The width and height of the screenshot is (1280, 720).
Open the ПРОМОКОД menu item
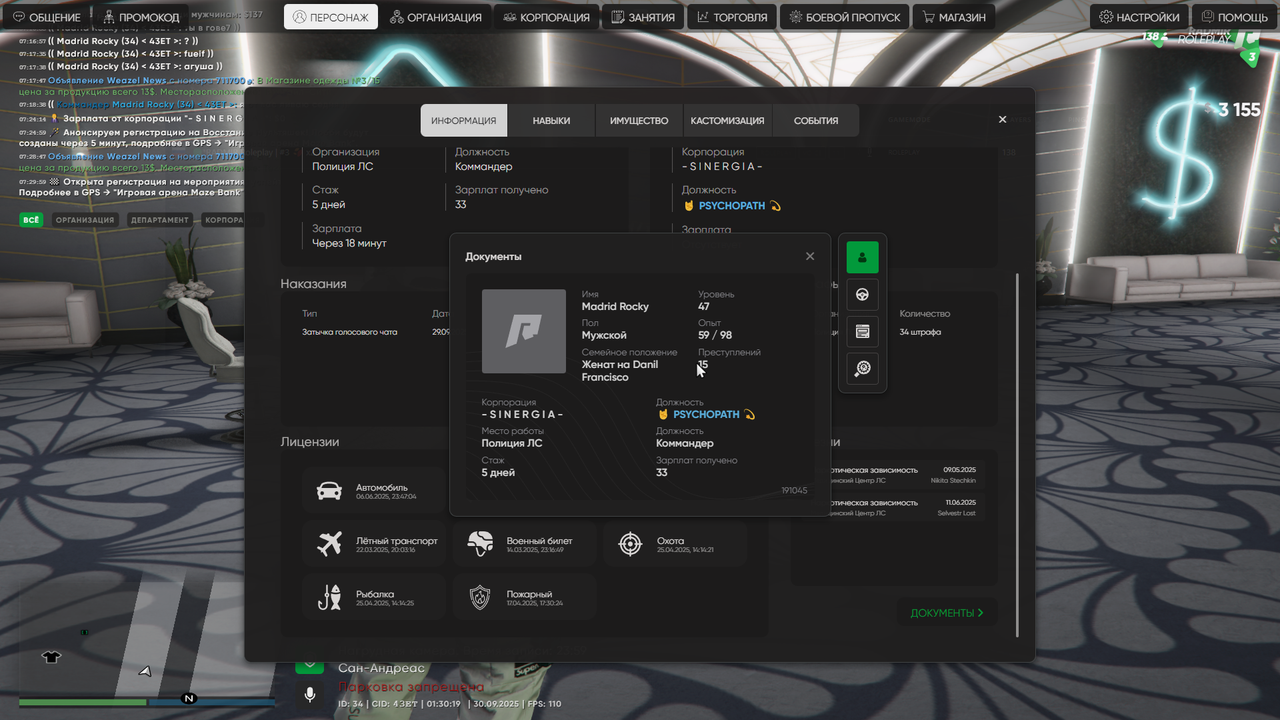click(x=141, y=17)
